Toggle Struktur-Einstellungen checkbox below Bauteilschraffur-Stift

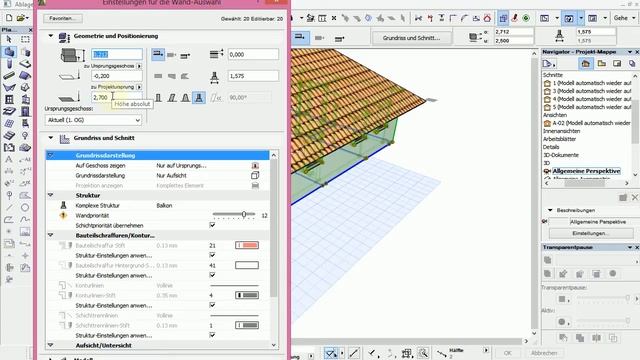(x=212, y=256)
